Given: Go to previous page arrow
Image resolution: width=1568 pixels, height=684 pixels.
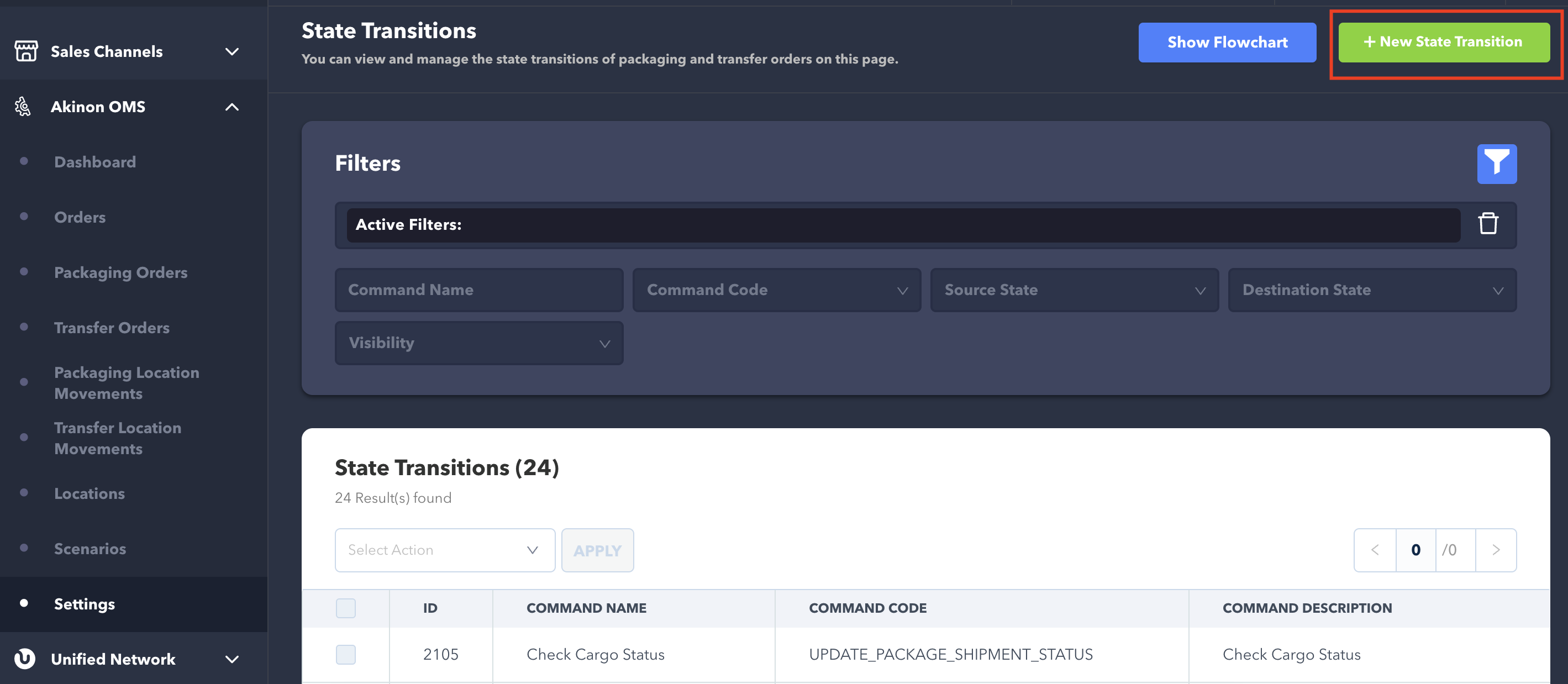Looking at the screenshot, I should [1375, 550].
